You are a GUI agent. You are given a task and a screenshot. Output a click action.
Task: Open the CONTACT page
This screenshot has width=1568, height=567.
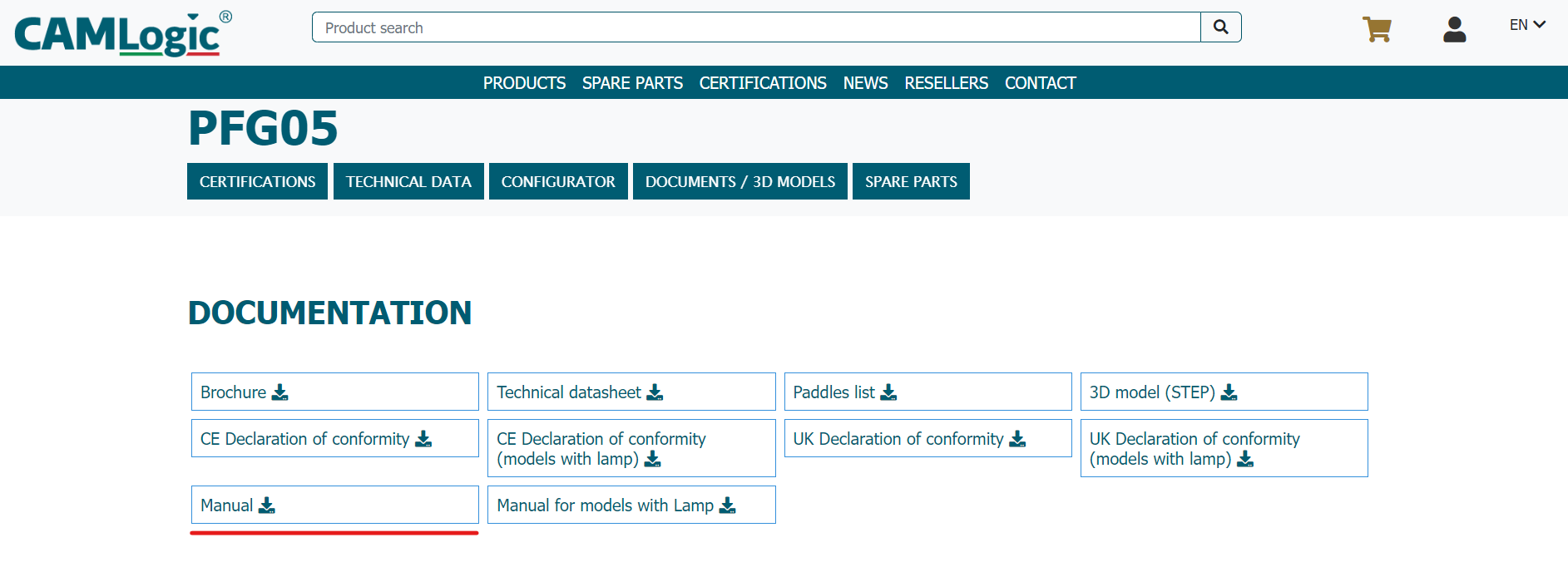point(1040,83)
